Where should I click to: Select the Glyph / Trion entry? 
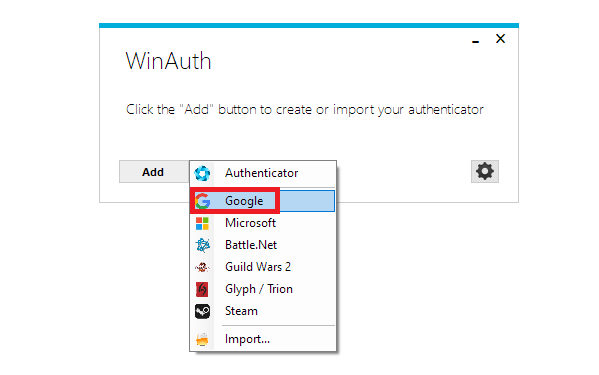[x=263, y=289]
